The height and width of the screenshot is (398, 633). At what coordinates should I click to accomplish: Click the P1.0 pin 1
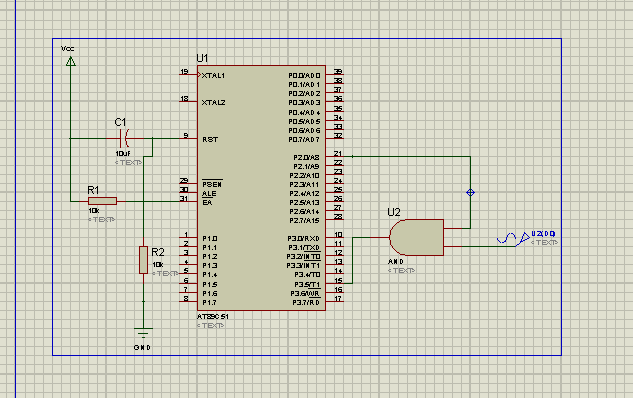click(x=188, y=237)
